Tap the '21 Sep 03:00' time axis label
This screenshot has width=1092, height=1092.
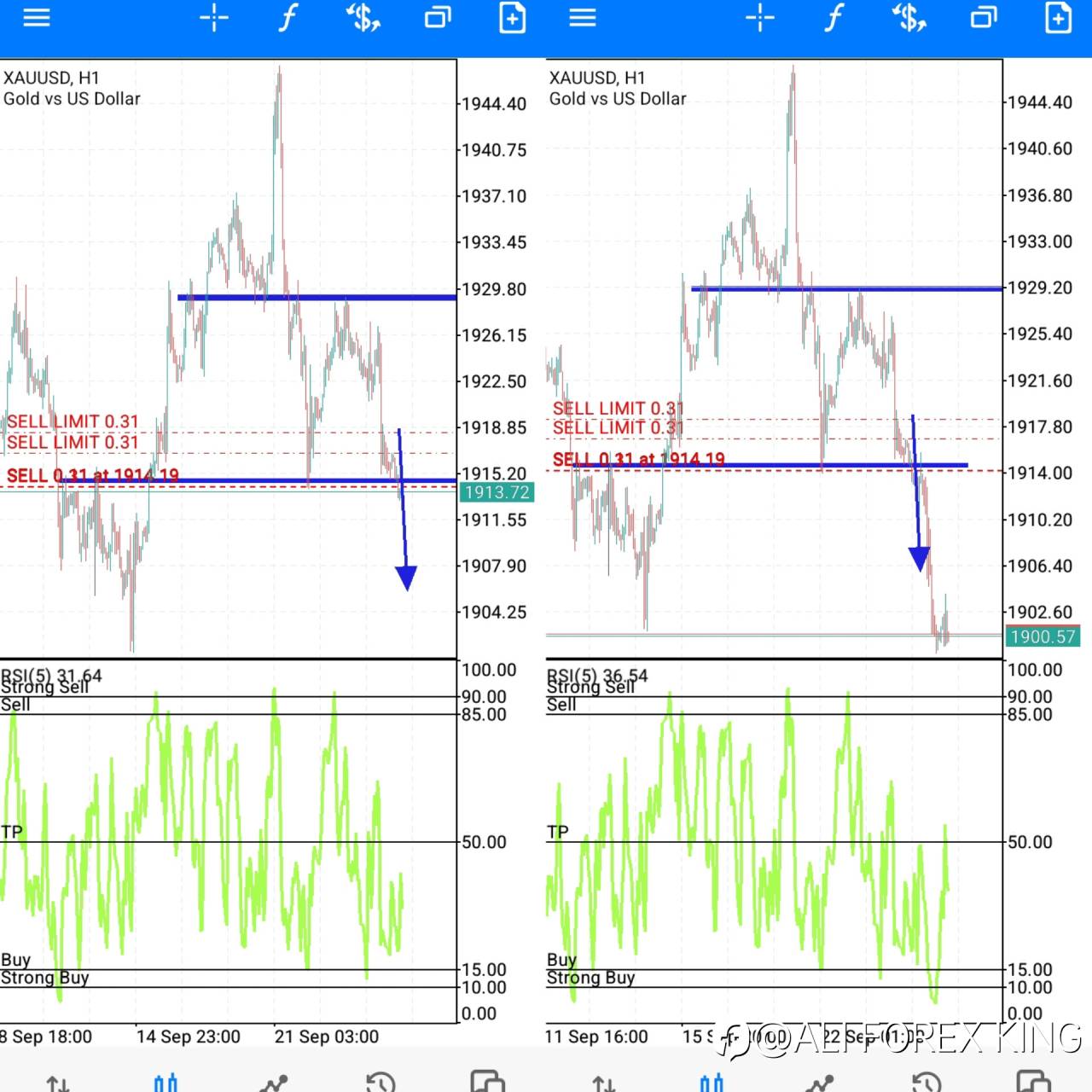[327, 1037]
